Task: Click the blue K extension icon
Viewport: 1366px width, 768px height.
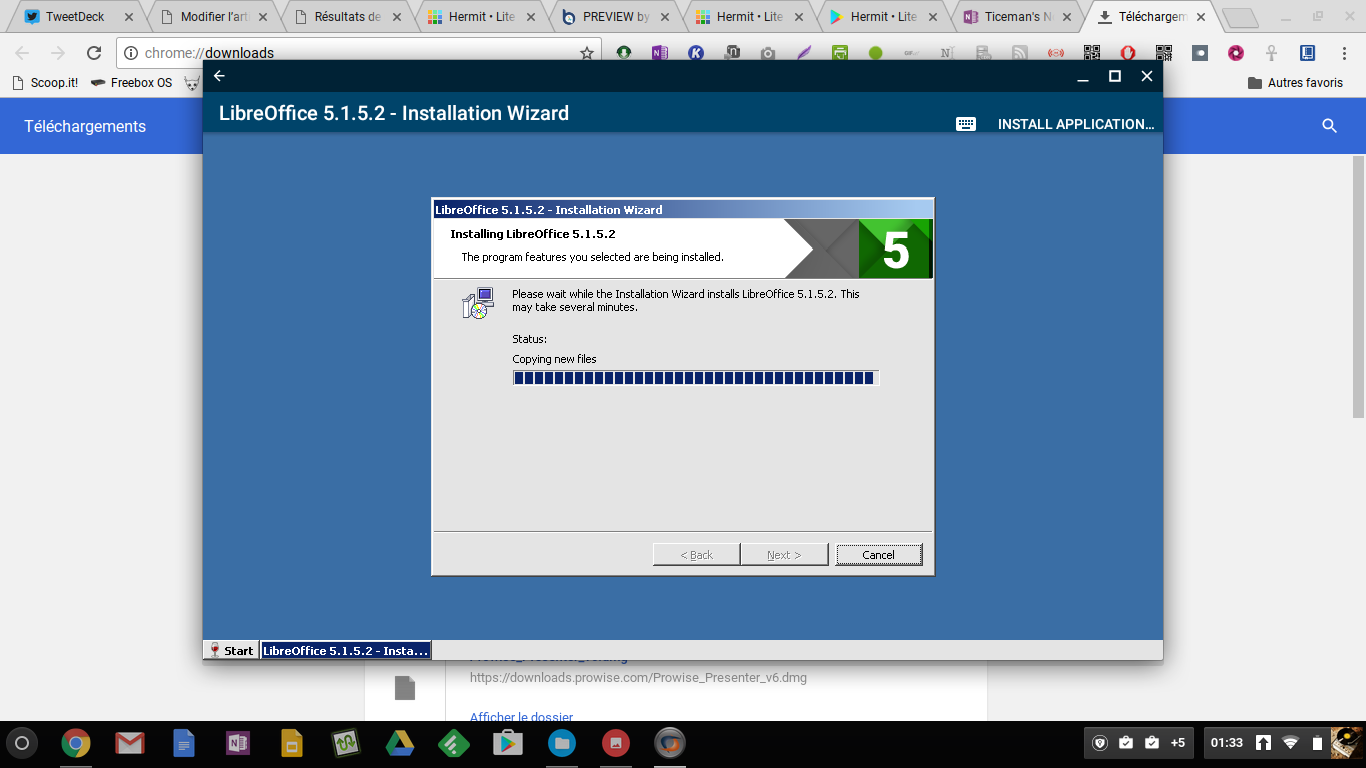Action: [x=695, y=53]
